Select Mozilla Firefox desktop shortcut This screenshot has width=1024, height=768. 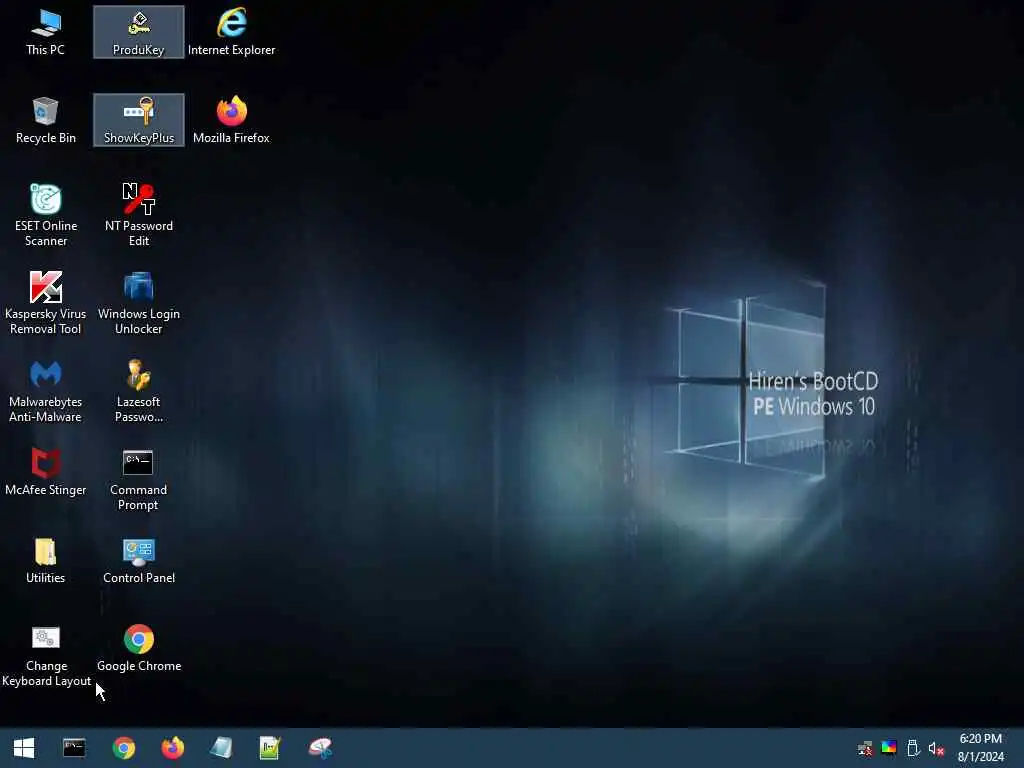pos(231,120)
